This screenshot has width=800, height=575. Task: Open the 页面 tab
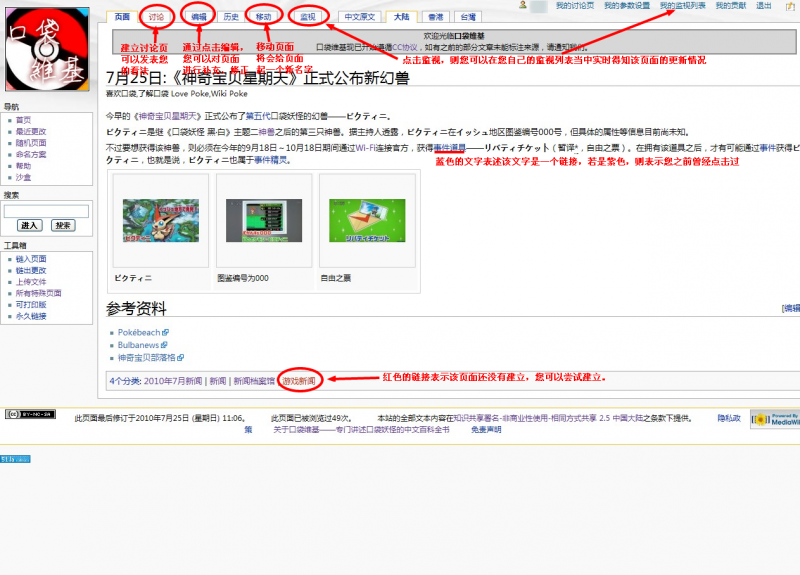click(122, 17)
